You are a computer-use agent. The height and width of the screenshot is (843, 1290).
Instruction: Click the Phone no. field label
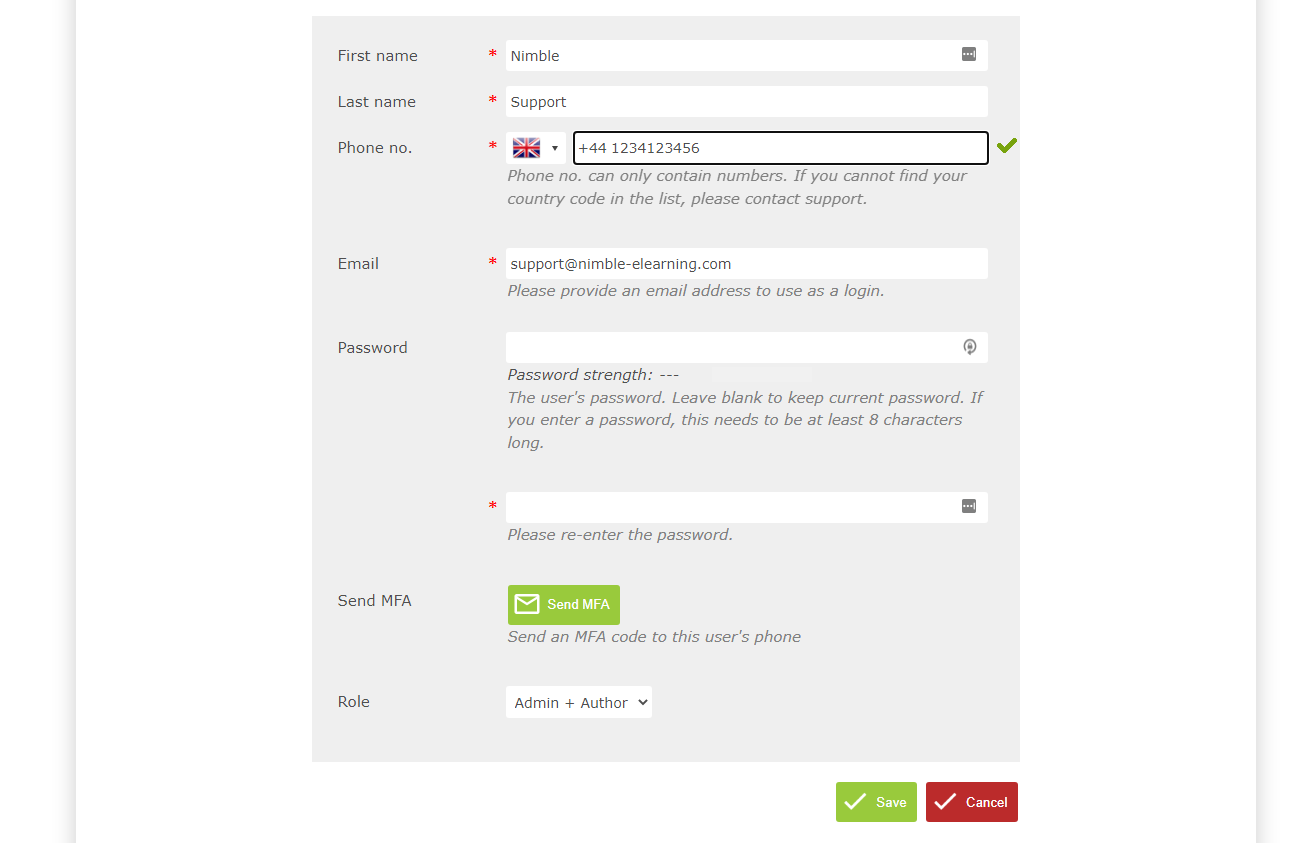pos(375,148)
